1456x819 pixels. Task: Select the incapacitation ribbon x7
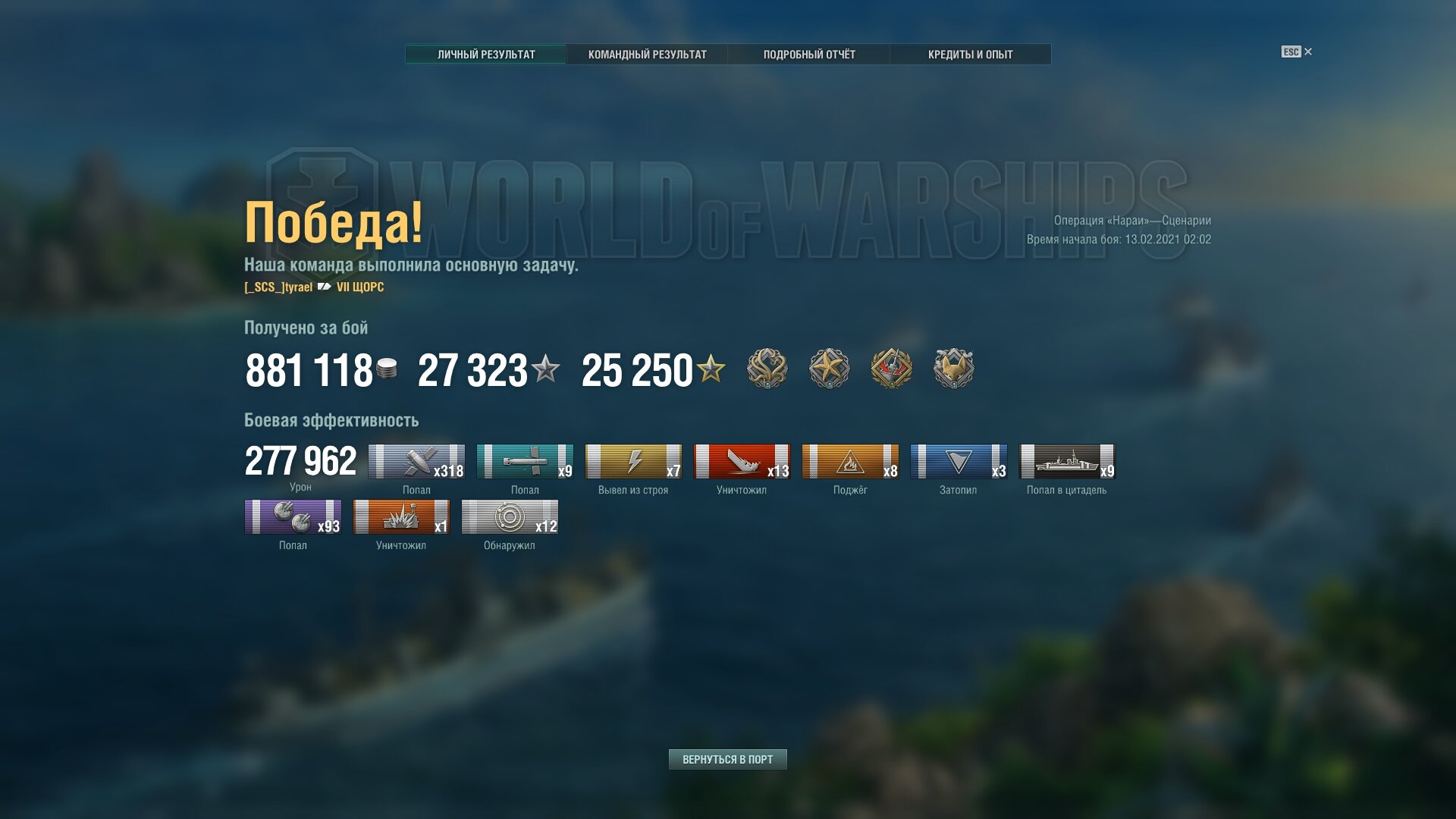tap(633, 461)
